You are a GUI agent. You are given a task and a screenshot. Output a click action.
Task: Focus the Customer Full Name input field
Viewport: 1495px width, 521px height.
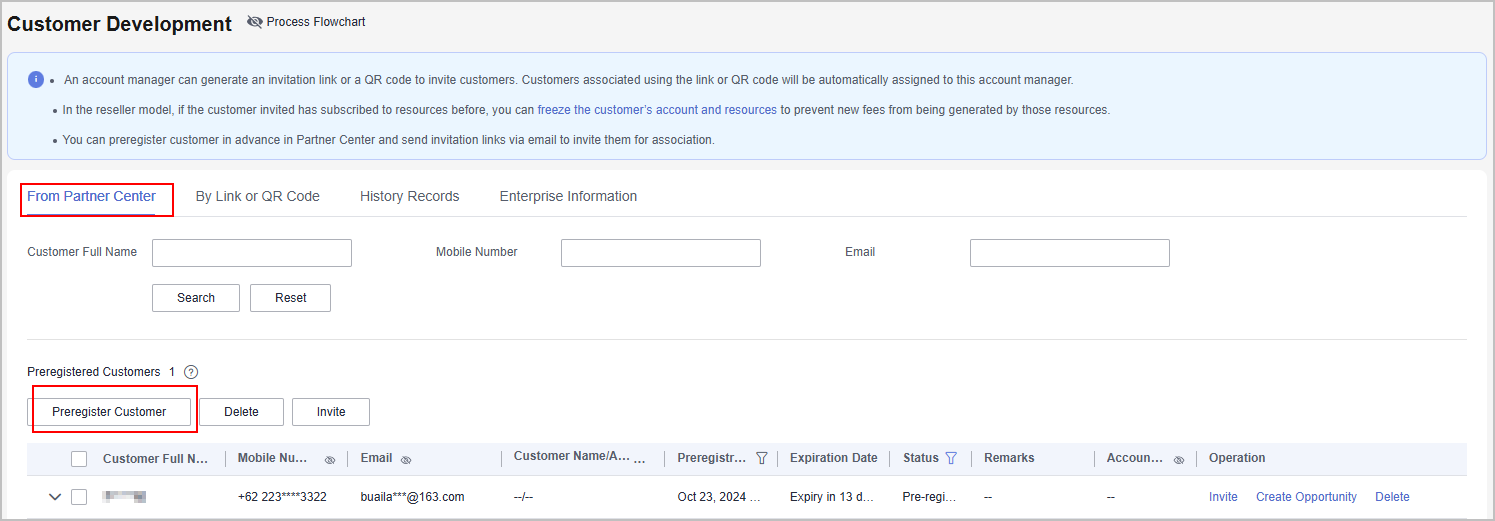[x=252, y=253]
